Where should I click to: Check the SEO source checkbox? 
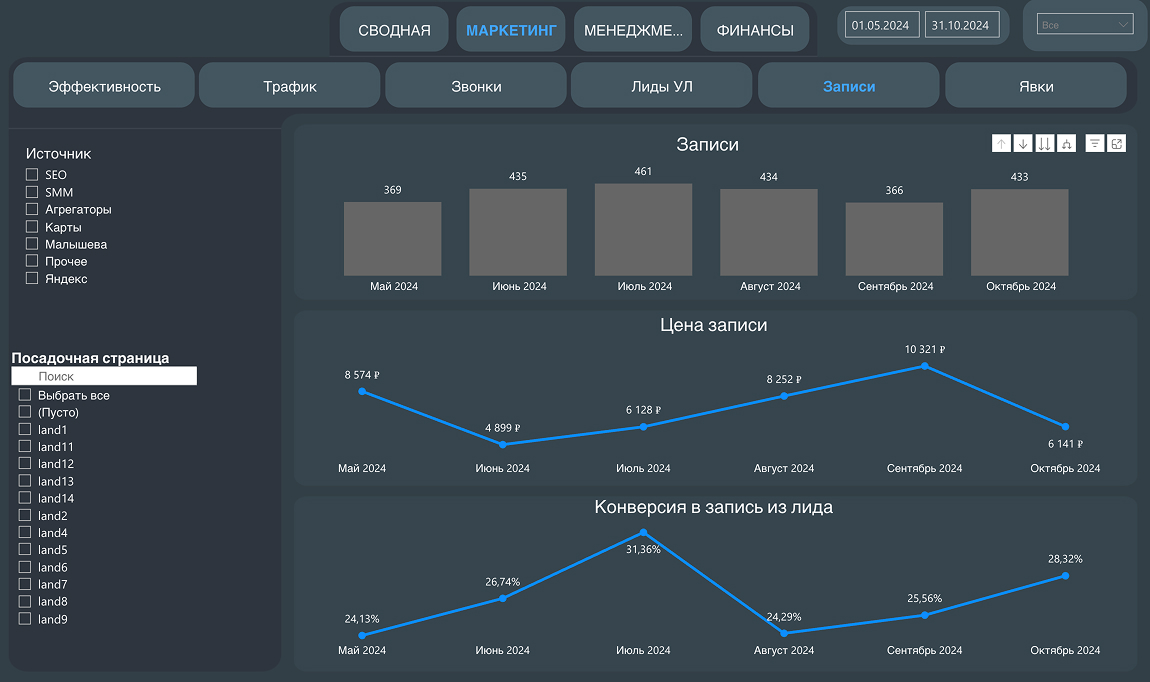[32, 175]
